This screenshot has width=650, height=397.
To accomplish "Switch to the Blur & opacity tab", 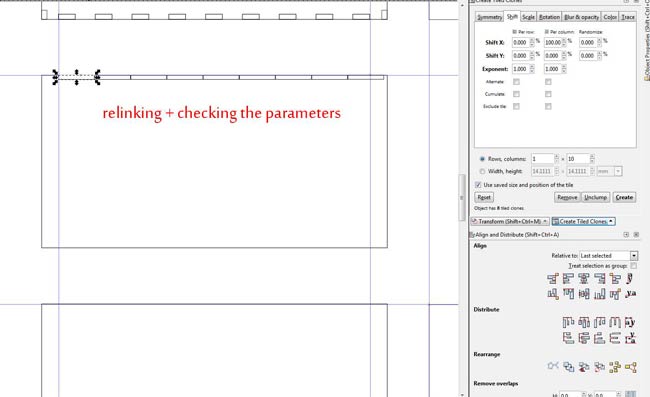I will [582, 17].
